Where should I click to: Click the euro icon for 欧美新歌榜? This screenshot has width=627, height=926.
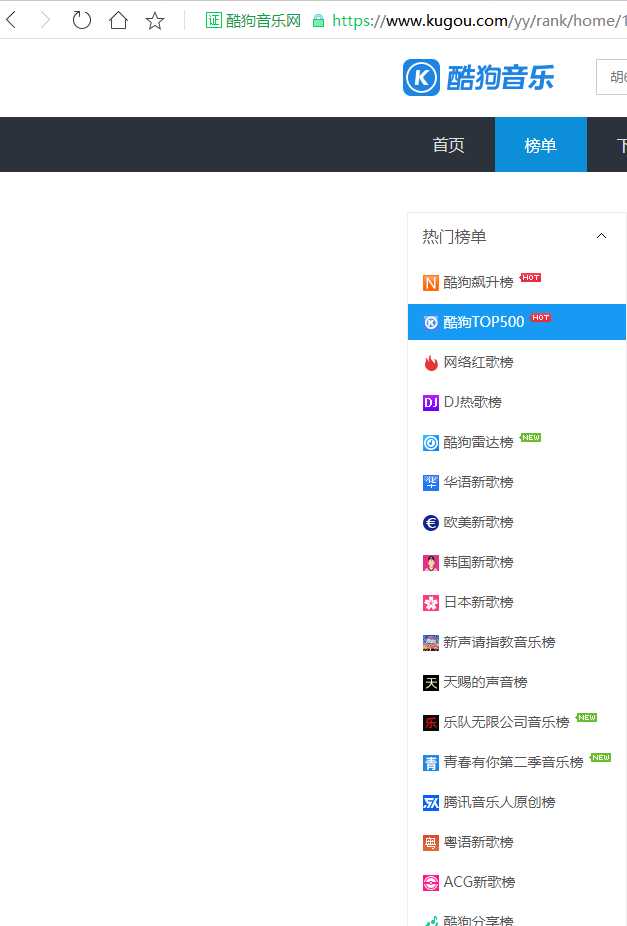(x=430, y=523)
